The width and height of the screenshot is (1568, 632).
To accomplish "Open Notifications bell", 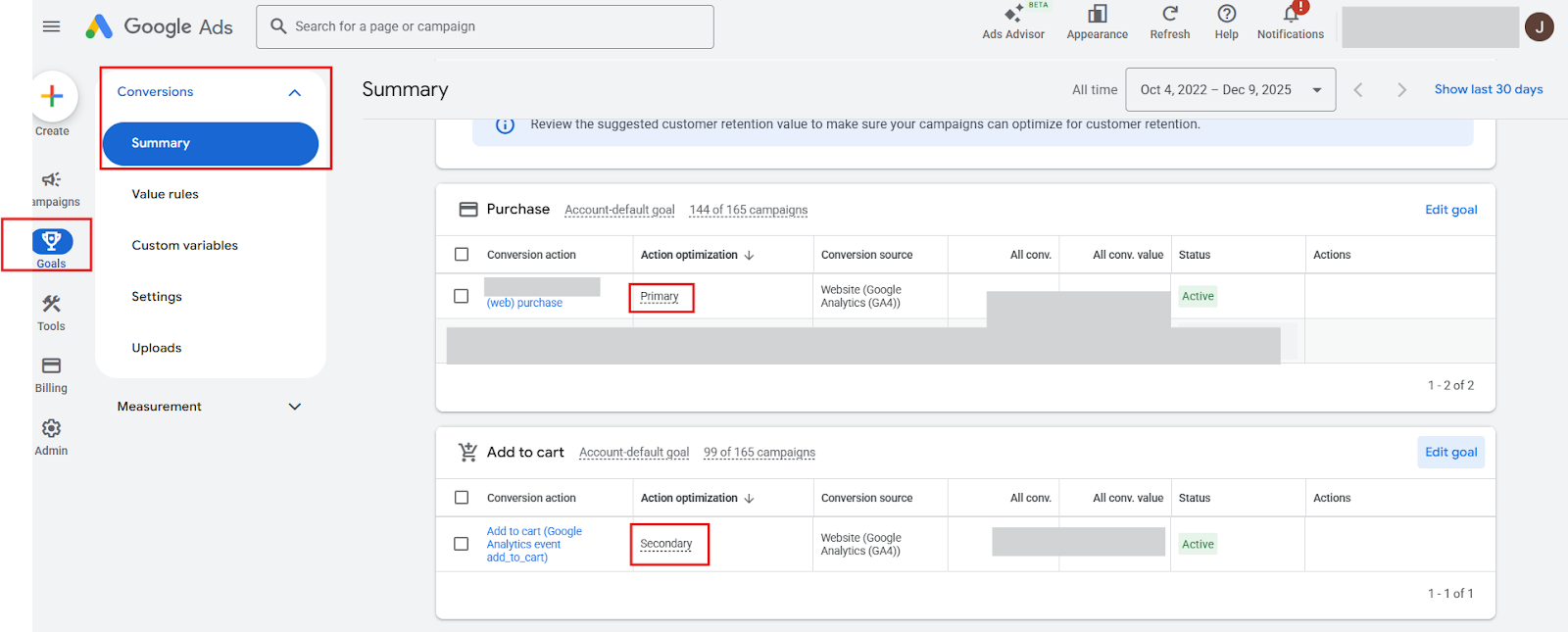I will click(1291, 23).
